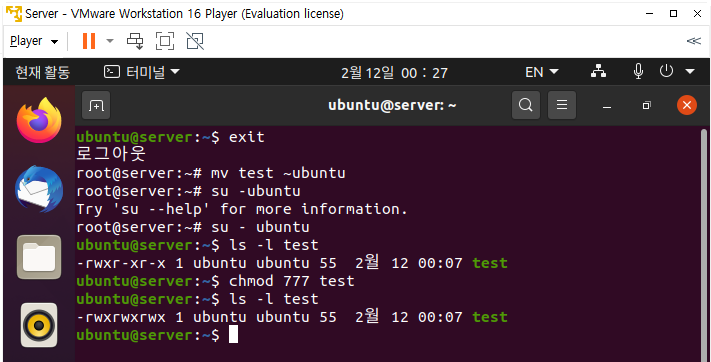Image resolution: width=711 pixels, height=362 pixels.
Task: Open a new terminal tab
Action: tap(96, 106)
